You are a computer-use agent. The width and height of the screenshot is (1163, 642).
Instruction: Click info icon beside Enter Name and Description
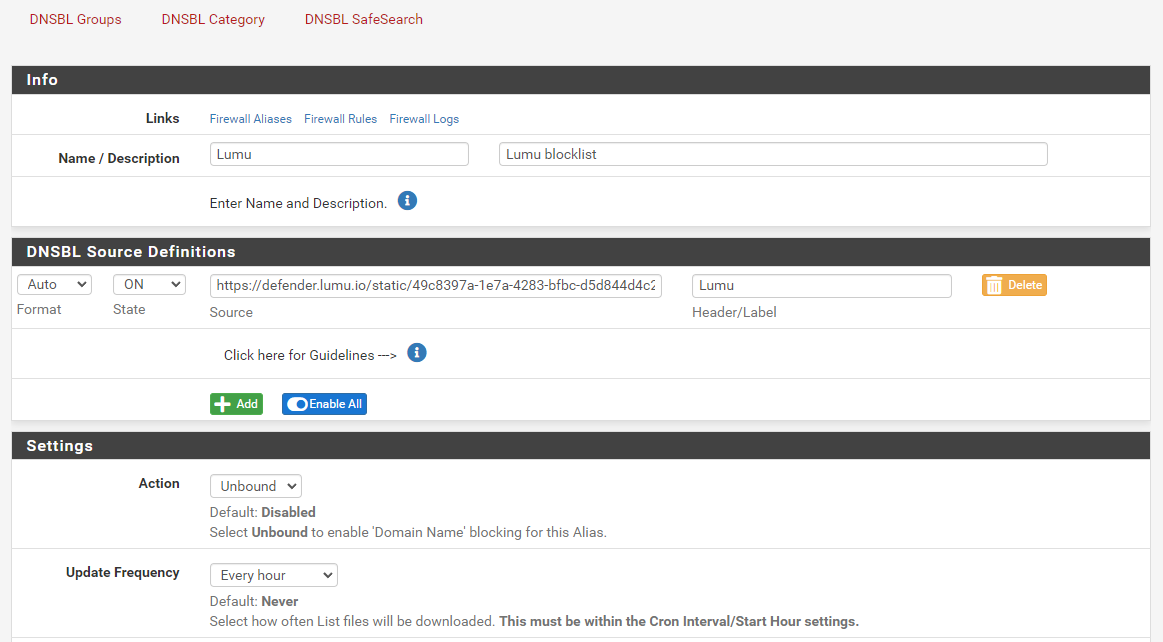(x=407, y=201)
